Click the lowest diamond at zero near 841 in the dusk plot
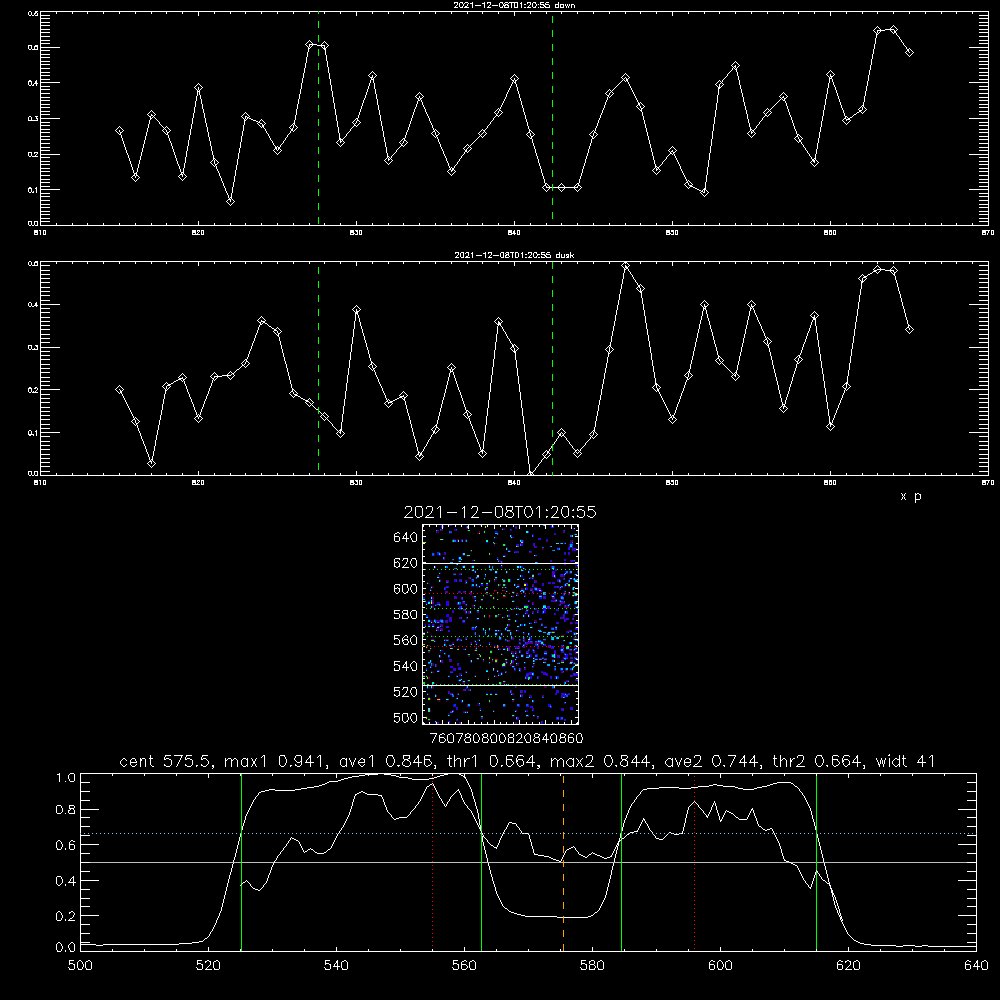1000x1000 pixels. [x=531, y=473]
